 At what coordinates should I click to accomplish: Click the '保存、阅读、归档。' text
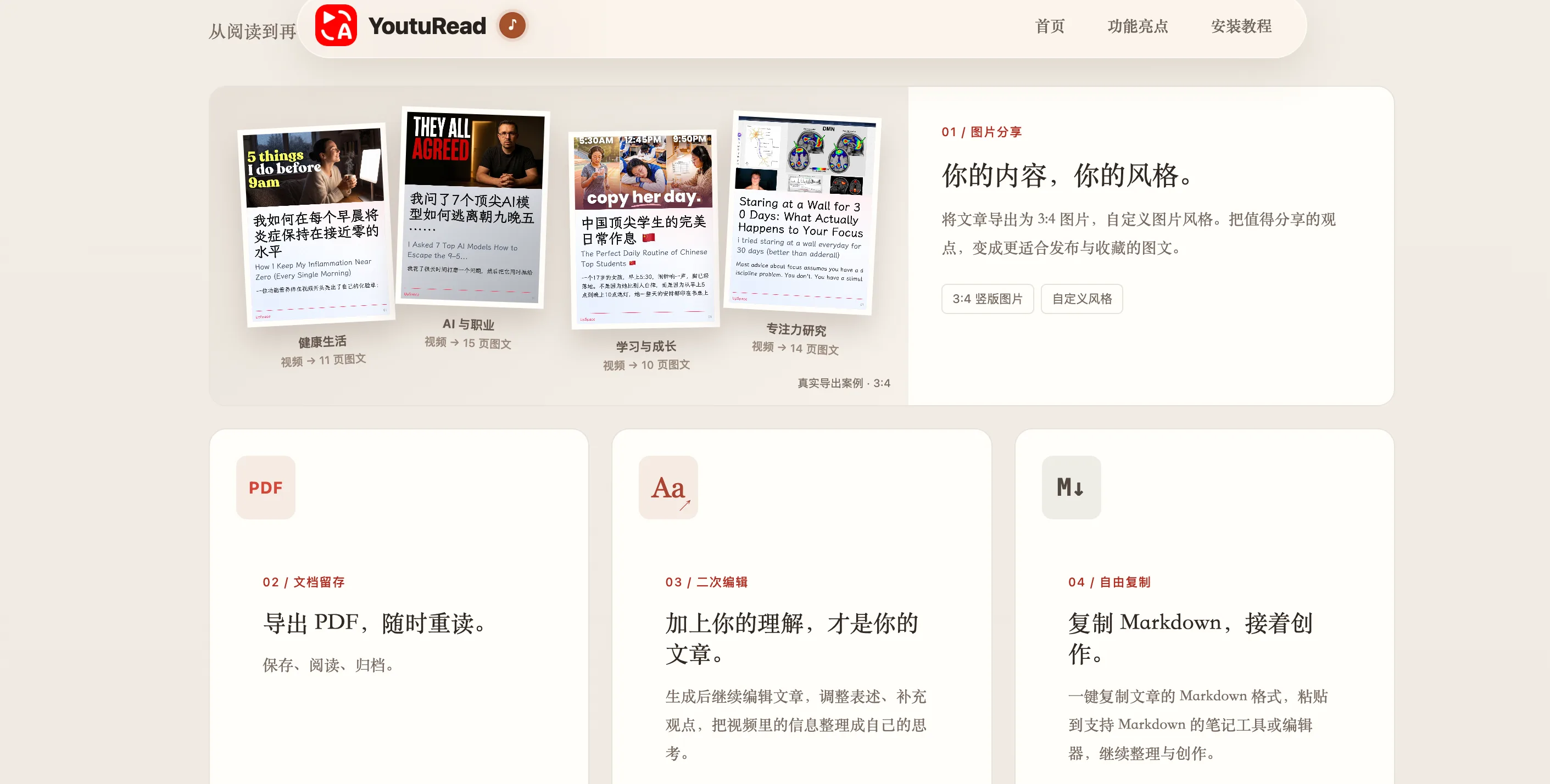coord(328,665)
